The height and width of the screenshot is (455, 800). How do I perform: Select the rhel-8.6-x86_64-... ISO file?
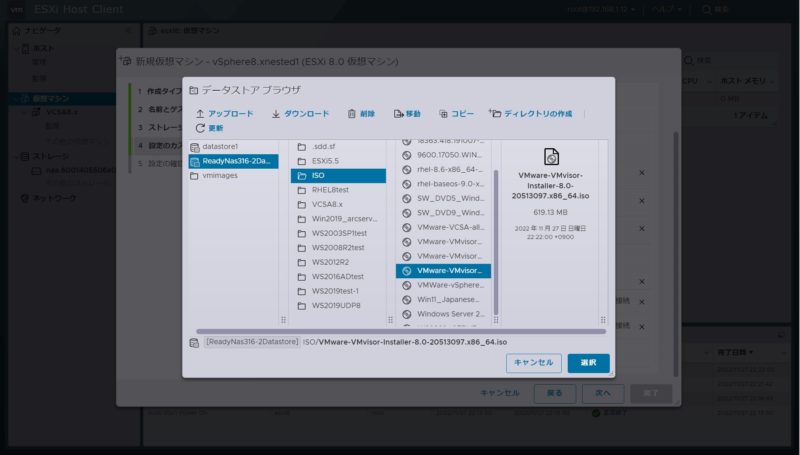(443, 169)
